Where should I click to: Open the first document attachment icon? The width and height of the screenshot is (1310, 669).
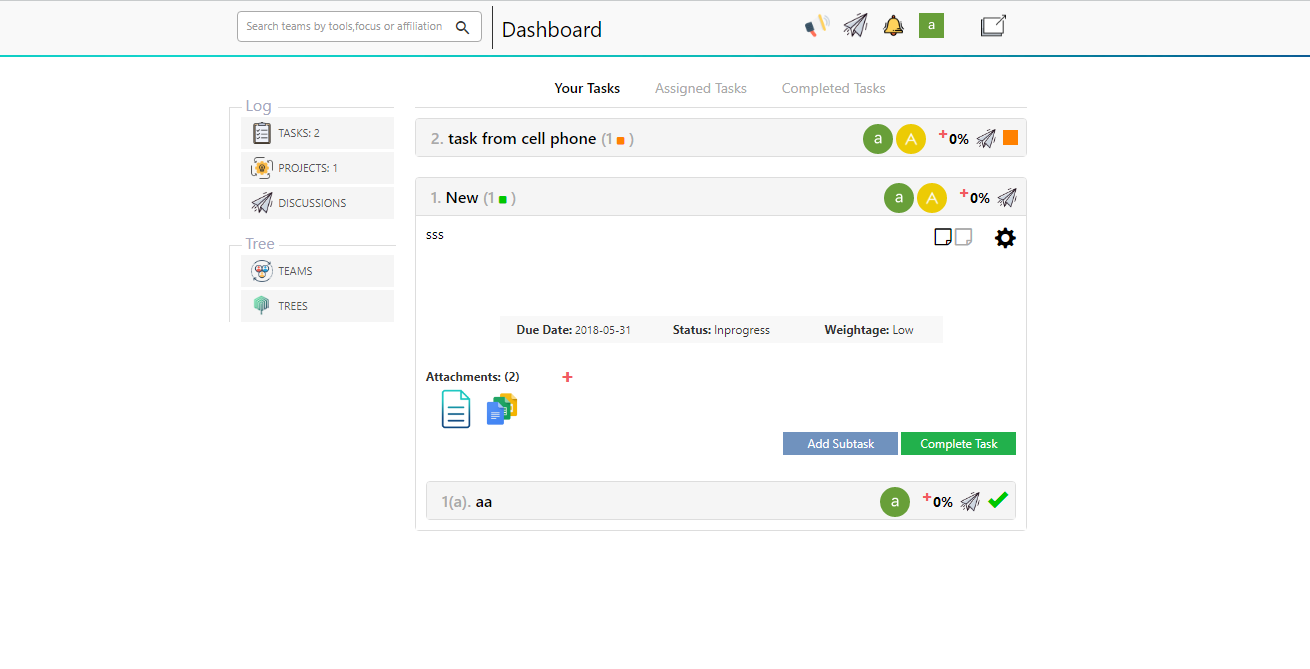(456, 409)
